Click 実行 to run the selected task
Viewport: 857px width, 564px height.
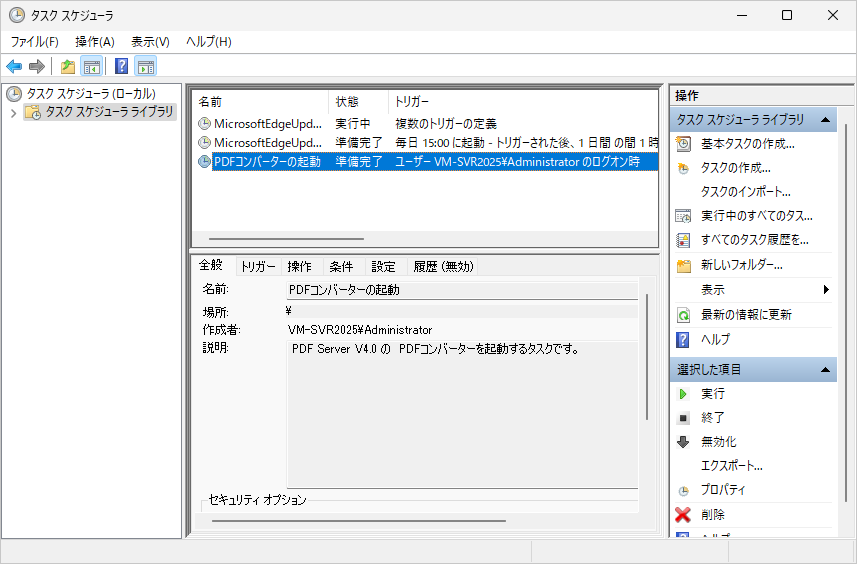coord(713,393)
